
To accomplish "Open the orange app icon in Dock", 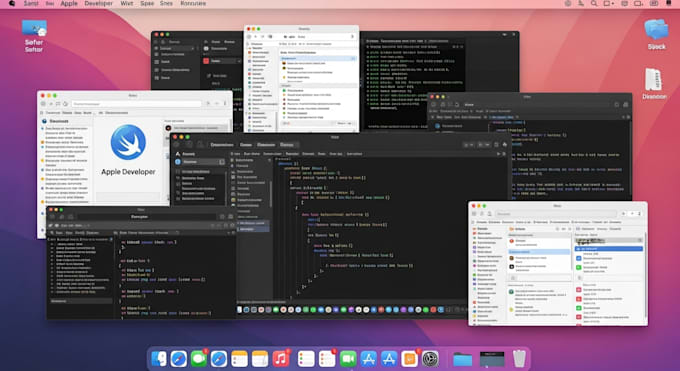I will (409, 359).
